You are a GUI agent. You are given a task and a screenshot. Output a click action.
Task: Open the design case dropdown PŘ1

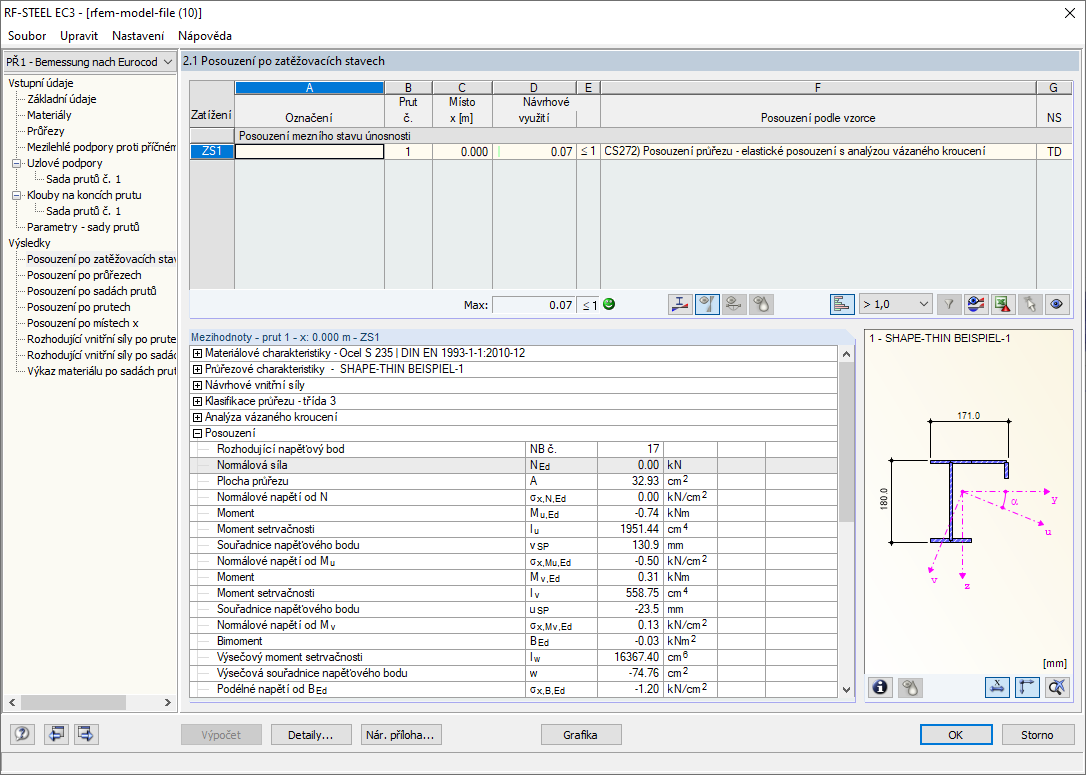(89, 62)
